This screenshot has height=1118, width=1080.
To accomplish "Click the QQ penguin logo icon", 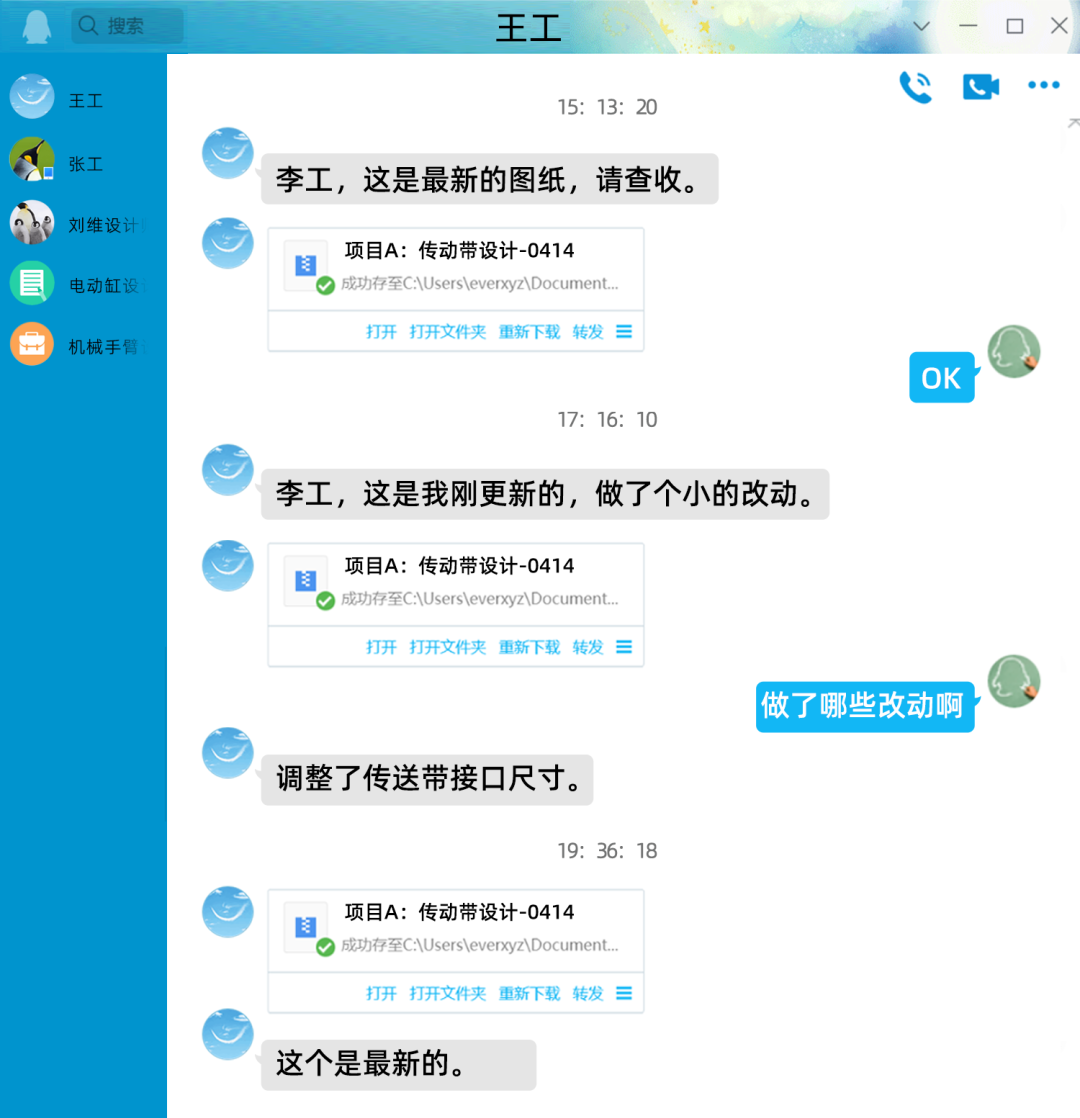I will coord(36,26).
